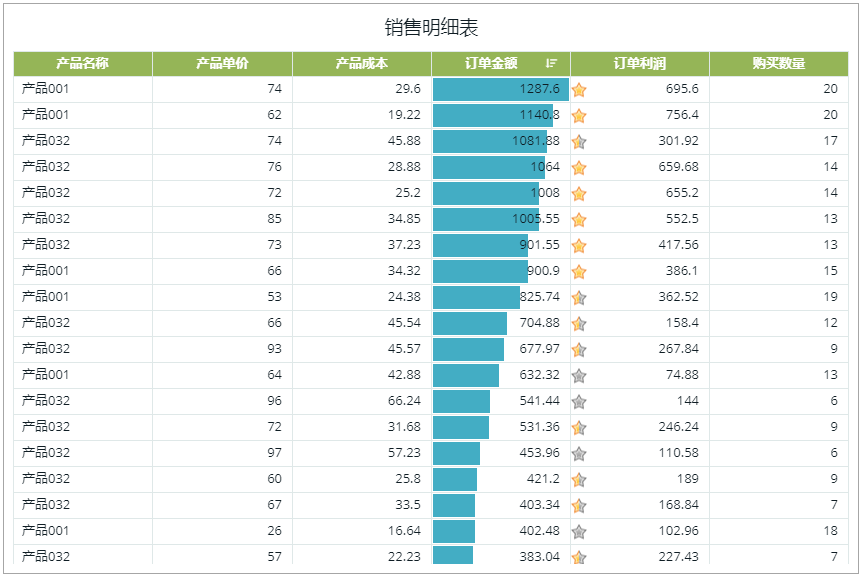Click the star icon beside profit 110.58
The image size is (860, 576).
pyautogui.click(x=579, y=454)
